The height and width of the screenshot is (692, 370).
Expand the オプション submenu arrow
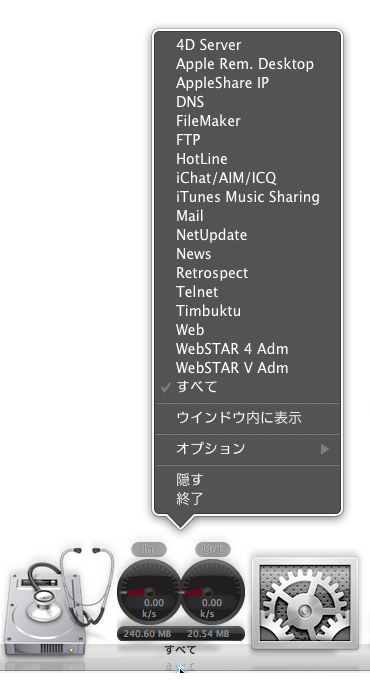point(325,449)
